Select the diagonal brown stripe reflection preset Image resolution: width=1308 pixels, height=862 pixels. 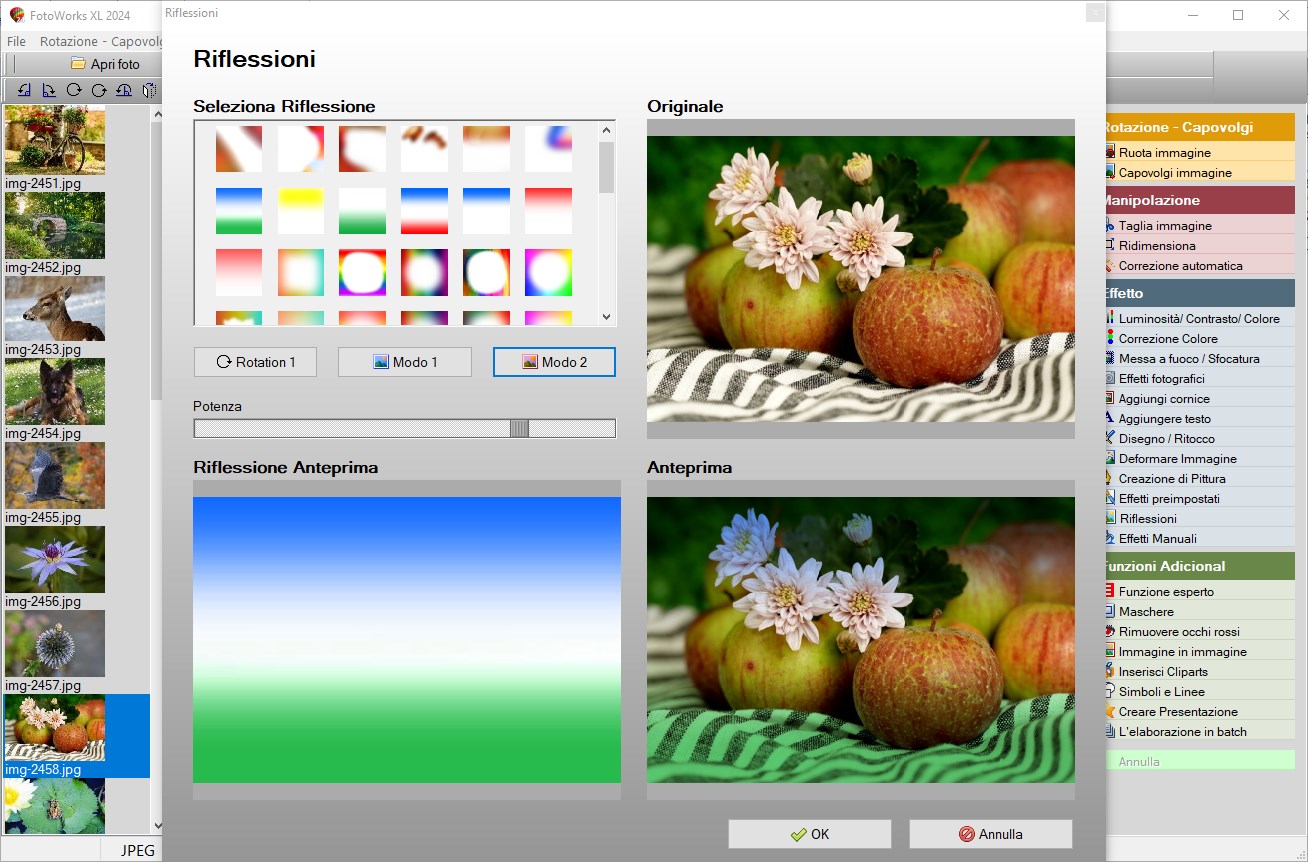click(239, 149)
